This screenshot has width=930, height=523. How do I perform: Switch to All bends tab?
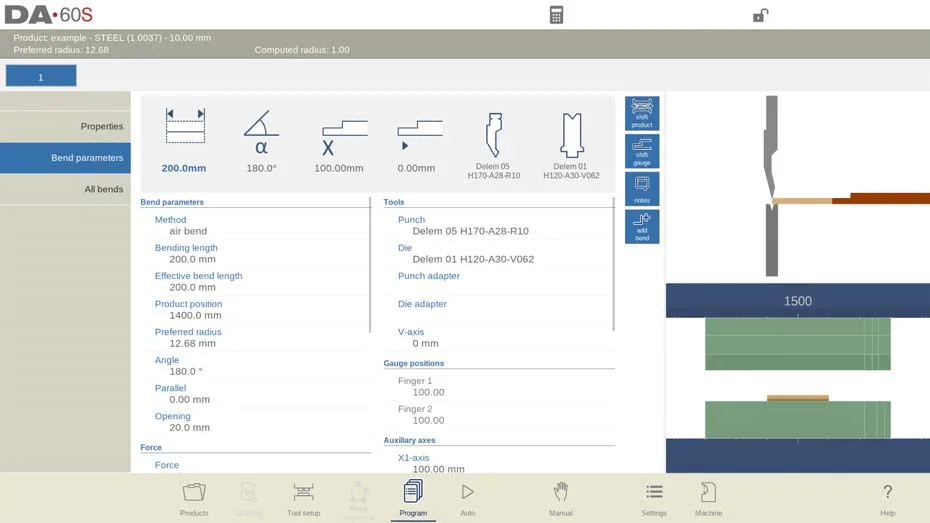[65, 189]
